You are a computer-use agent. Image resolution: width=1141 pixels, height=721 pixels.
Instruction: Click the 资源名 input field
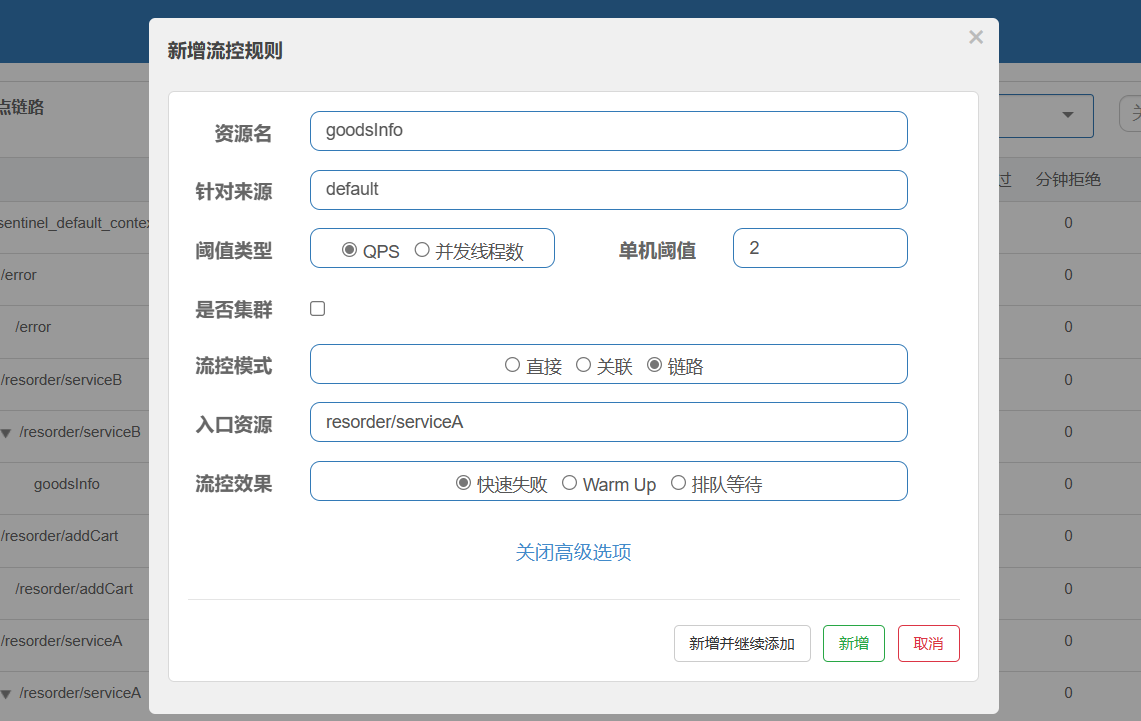click(608, 131)
